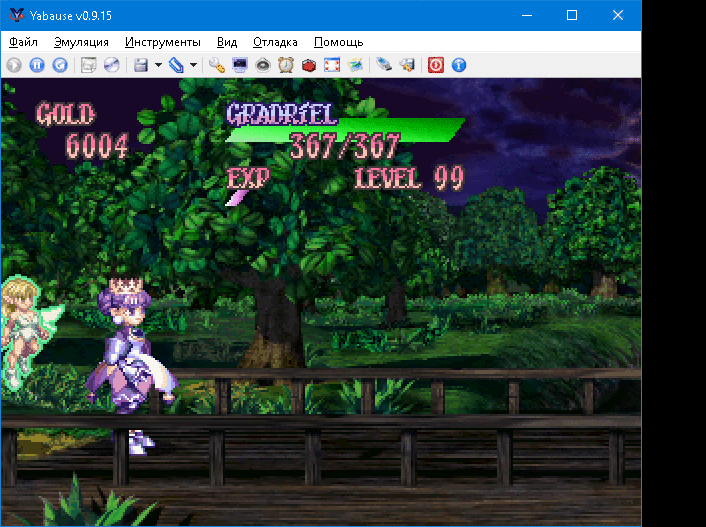The height and width of the screenshot is (527, 706).
Task: Click the grey disc icon in the toolbar
Action: [x=263, y=65]
